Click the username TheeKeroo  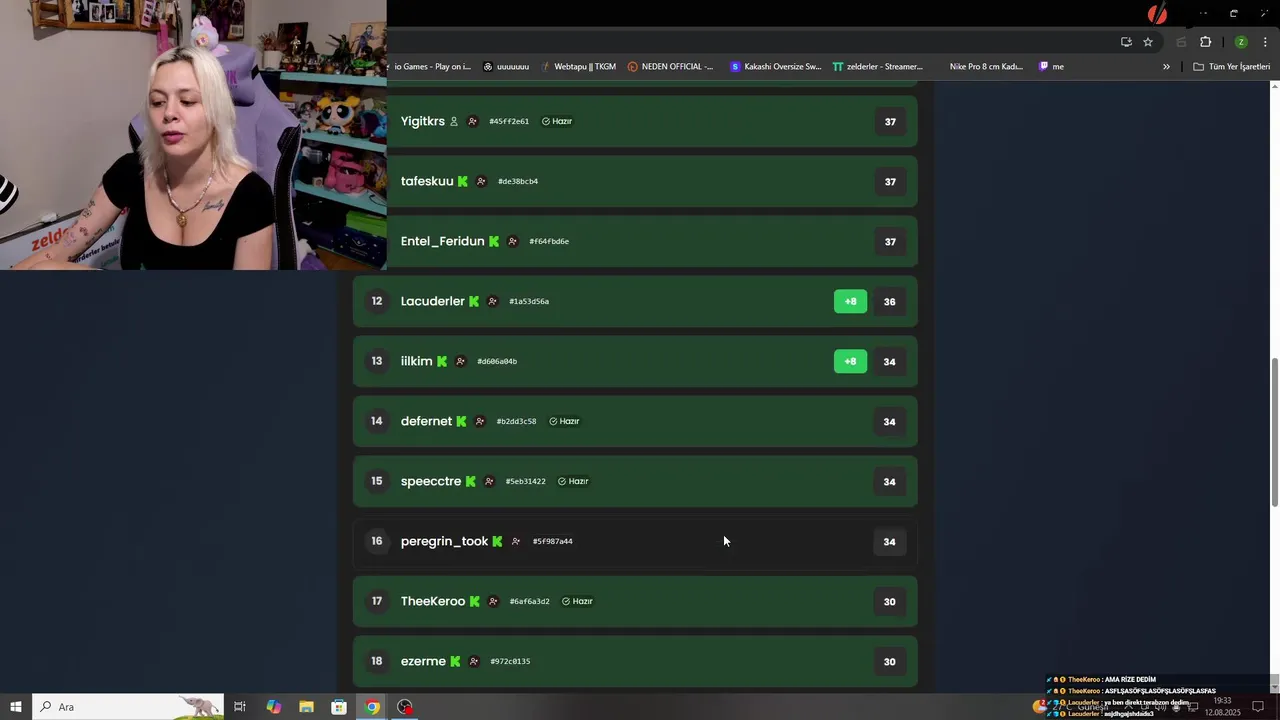click(433, 601)
